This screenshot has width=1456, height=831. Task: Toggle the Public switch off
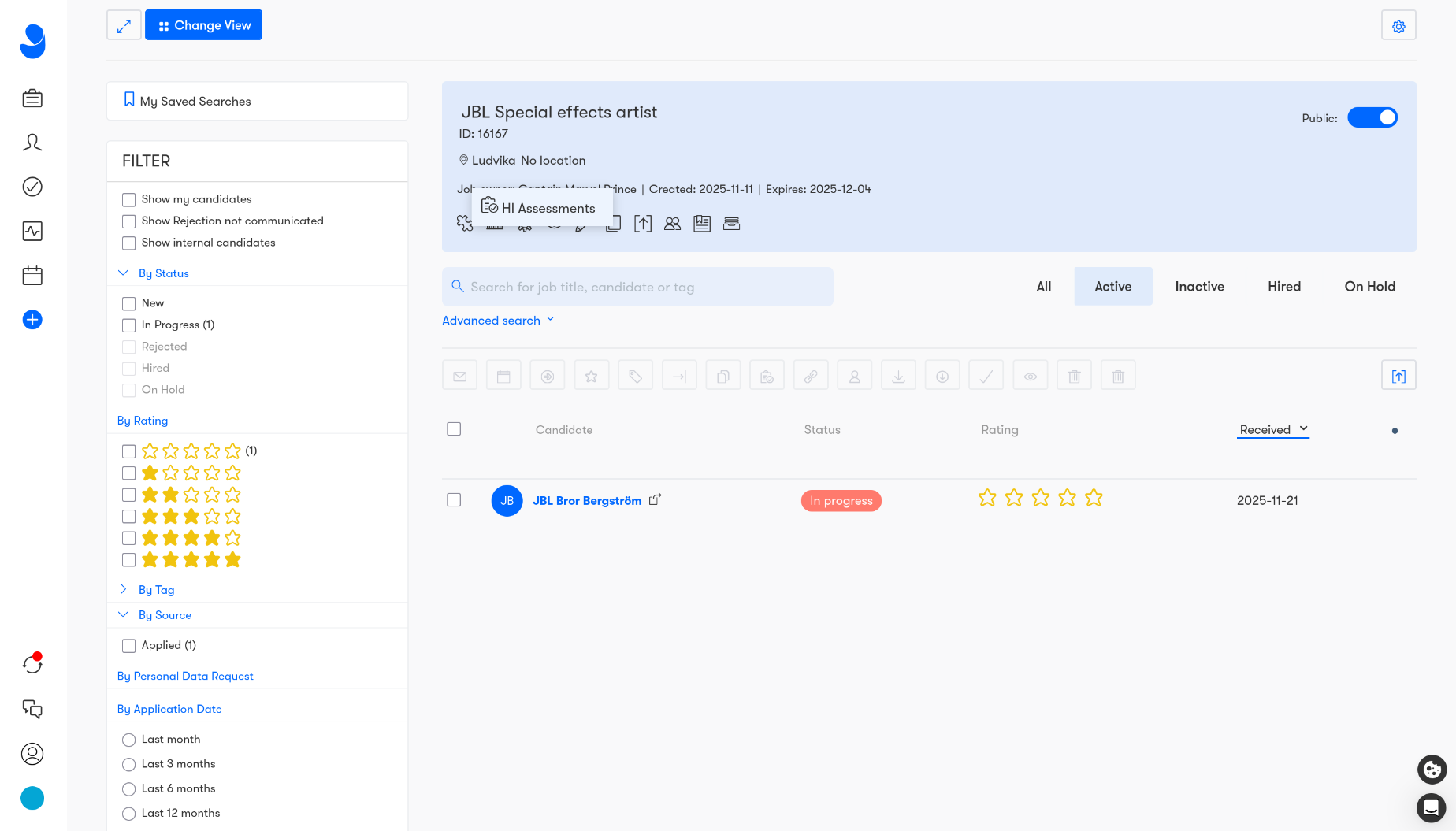pyautogui.click(x=1372, y=118)
